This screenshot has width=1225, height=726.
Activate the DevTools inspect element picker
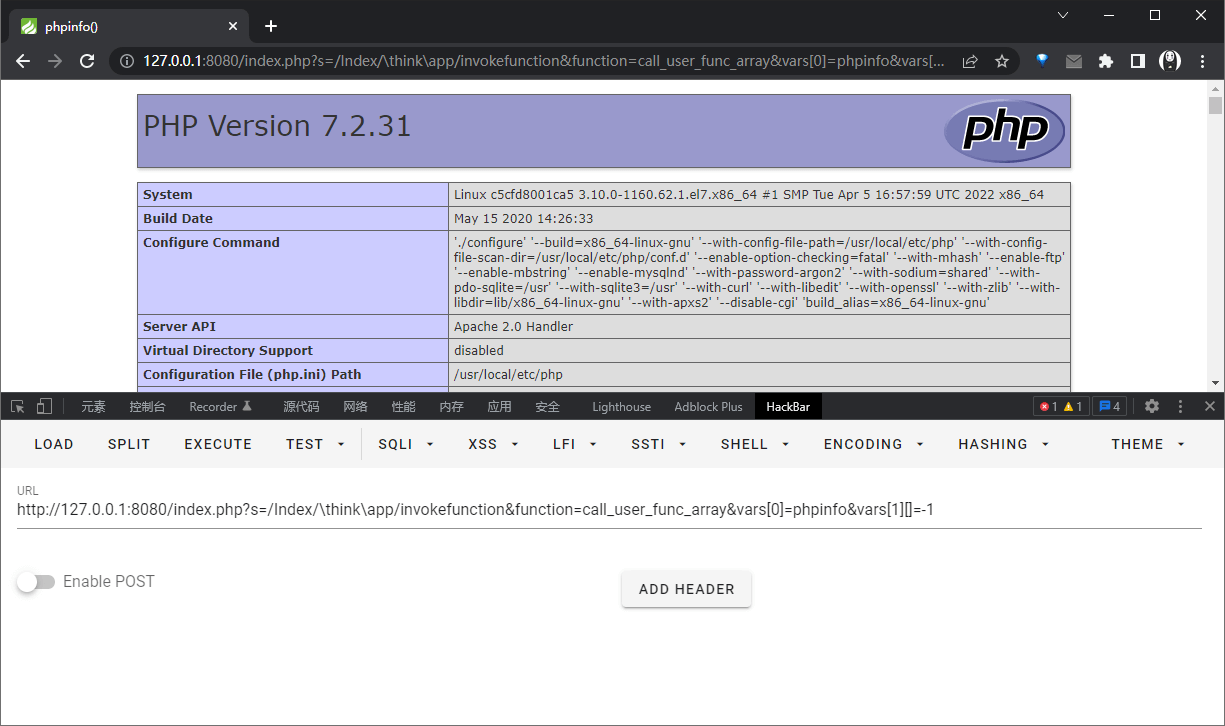pos(17,406)
